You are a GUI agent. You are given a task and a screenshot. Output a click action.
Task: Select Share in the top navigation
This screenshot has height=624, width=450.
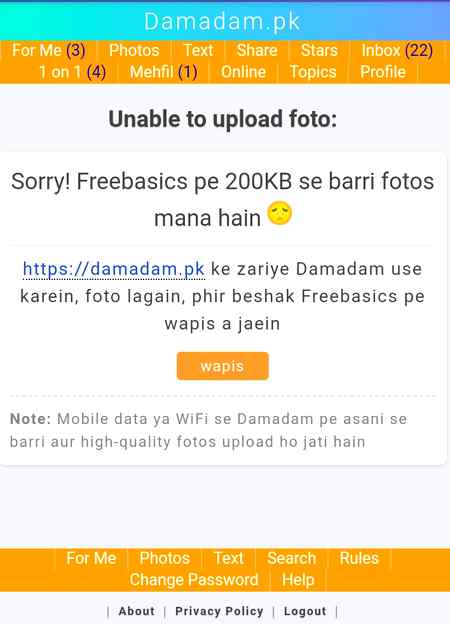257,51
